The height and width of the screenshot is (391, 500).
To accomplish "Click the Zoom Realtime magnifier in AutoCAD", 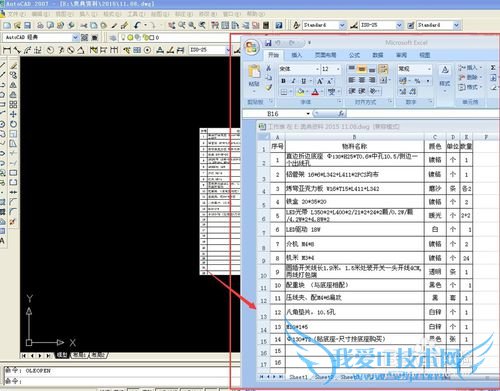I will tap(182, 25).
